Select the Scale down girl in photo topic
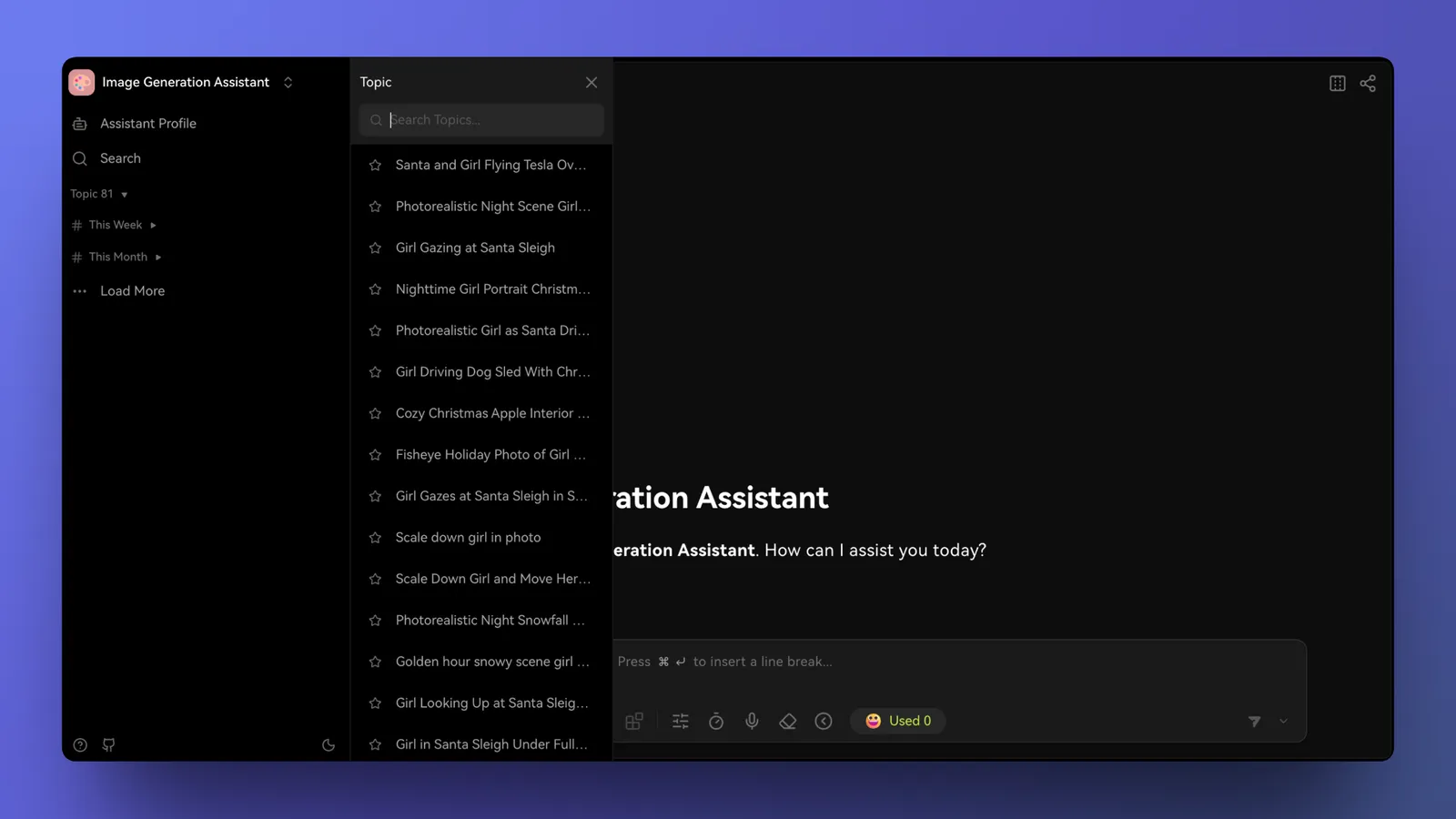The height and width of the screenshot is (819, 1456). click(x=468, y=537)
